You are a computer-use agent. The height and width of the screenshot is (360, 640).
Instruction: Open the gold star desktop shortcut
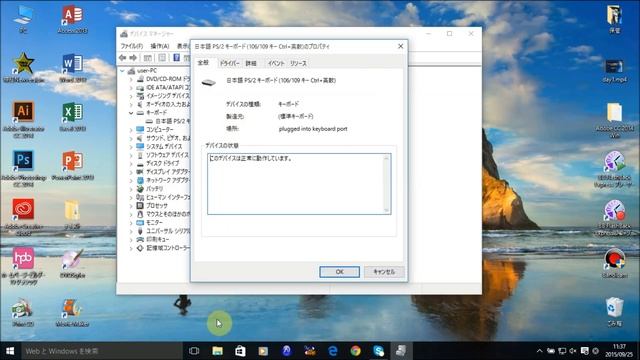pos(23,68)
